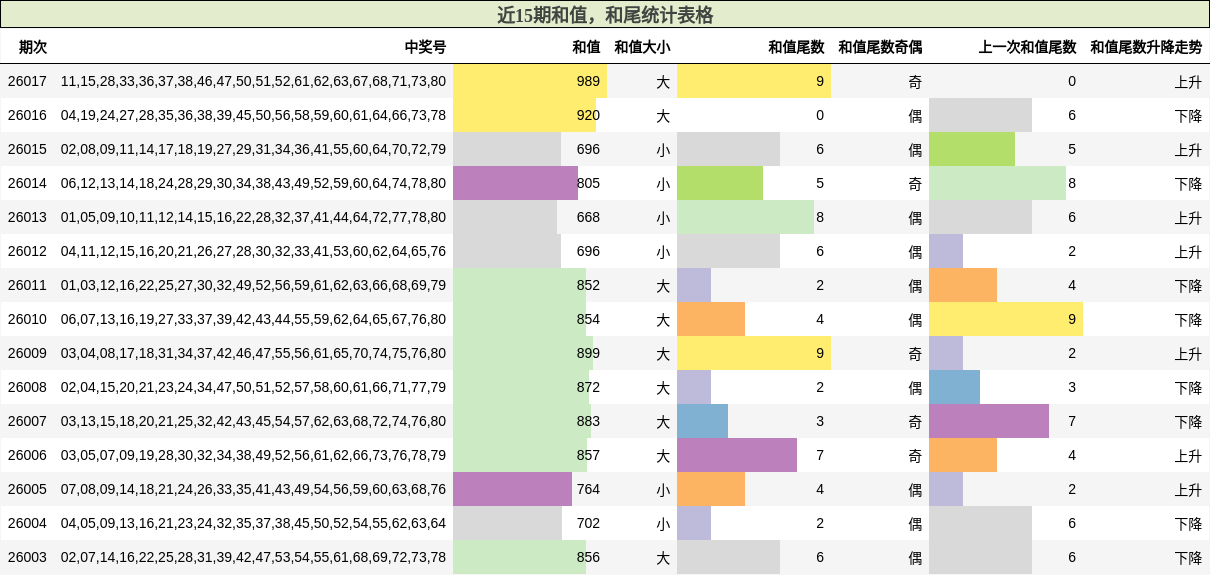This screenshot has height=575, width=1210.
Task: Select period cell 26012
Action: click(27, 251)
